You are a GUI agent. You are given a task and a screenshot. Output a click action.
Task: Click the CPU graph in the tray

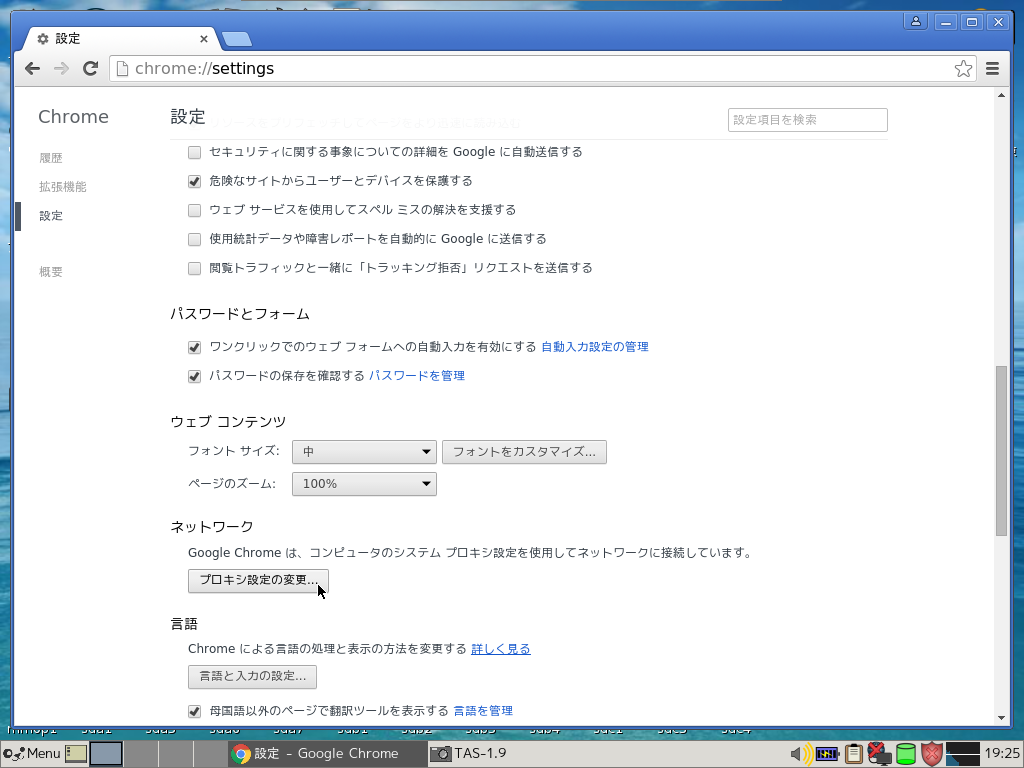point(963,754)
